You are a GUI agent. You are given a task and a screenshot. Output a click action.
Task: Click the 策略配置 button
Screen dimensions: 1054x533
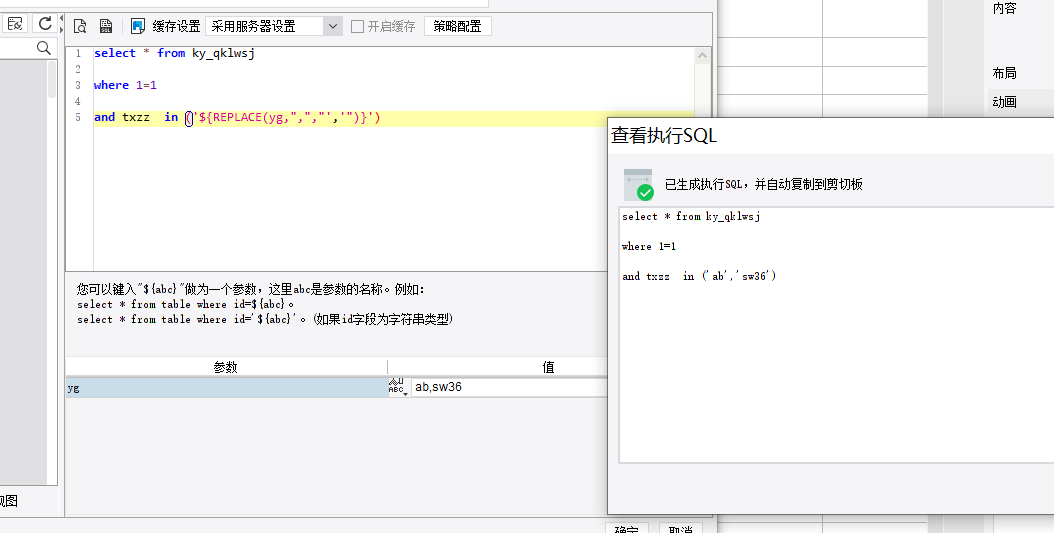point(457,26)
